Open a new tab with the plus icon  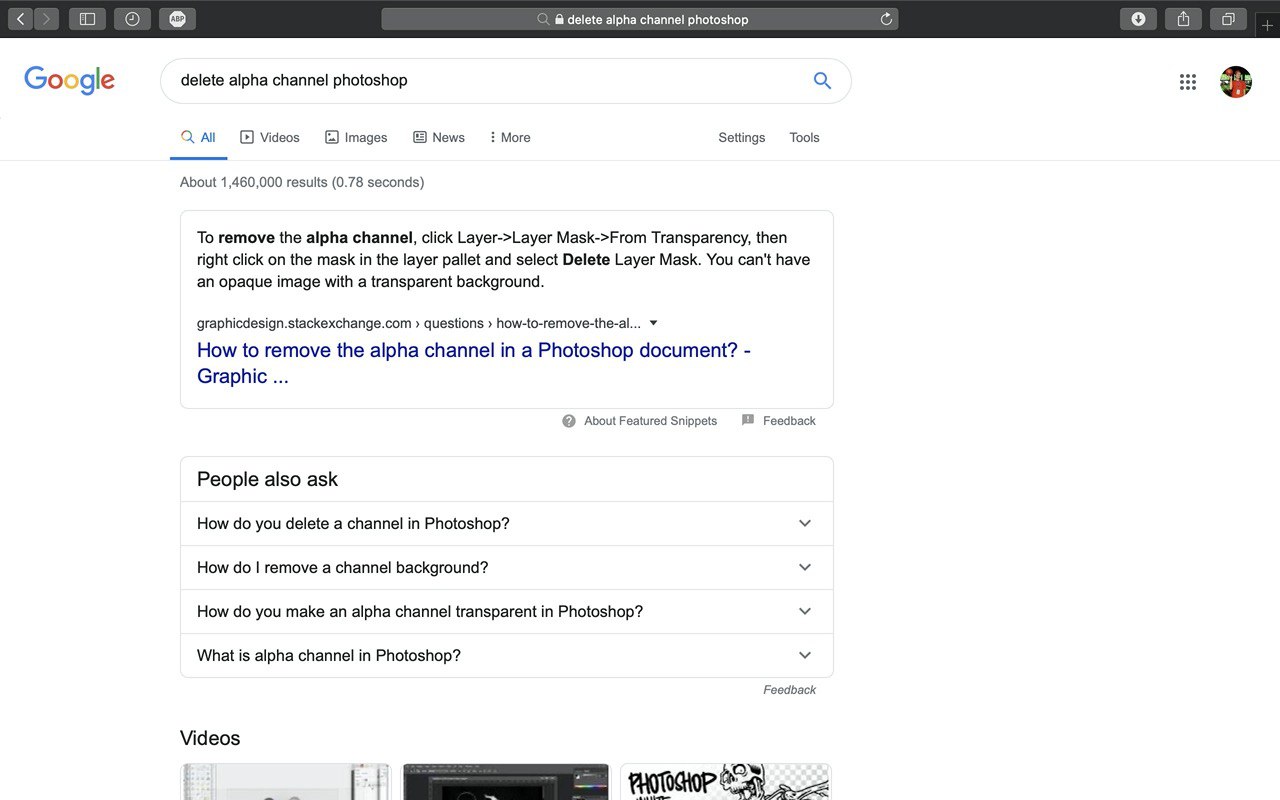[1267, 25]
